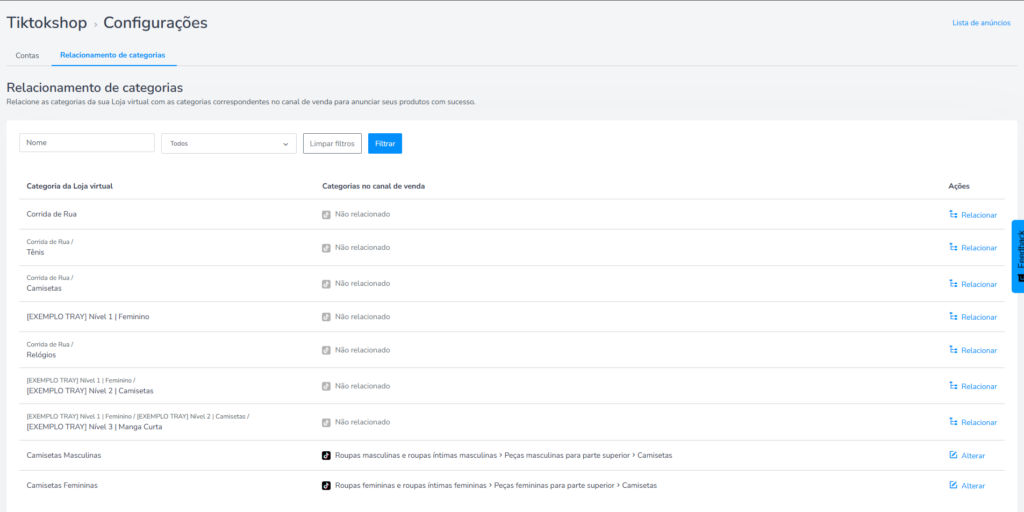Open the Todos filter dropdown
This screenshot has width=1024, height=512.
pos(229,143)
